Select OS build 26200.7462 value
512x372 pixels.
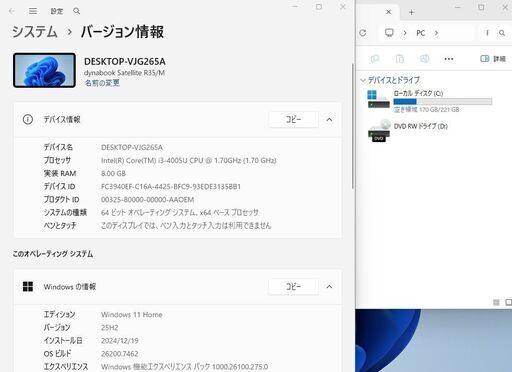120,354
